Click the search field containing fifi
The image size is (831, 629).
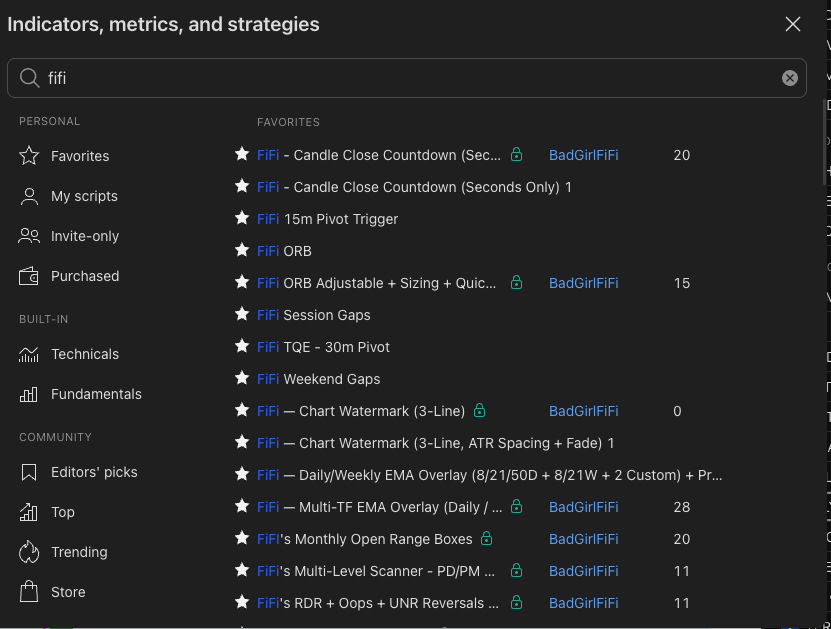[407, 78]
